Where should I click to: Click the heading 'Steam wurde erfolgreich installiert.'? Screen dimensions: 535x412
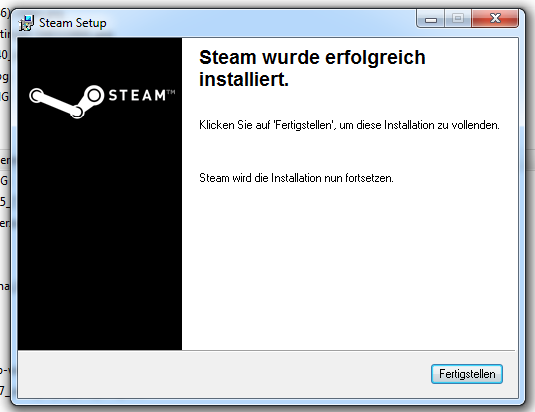pyautogui.click(x=312, y=68)
